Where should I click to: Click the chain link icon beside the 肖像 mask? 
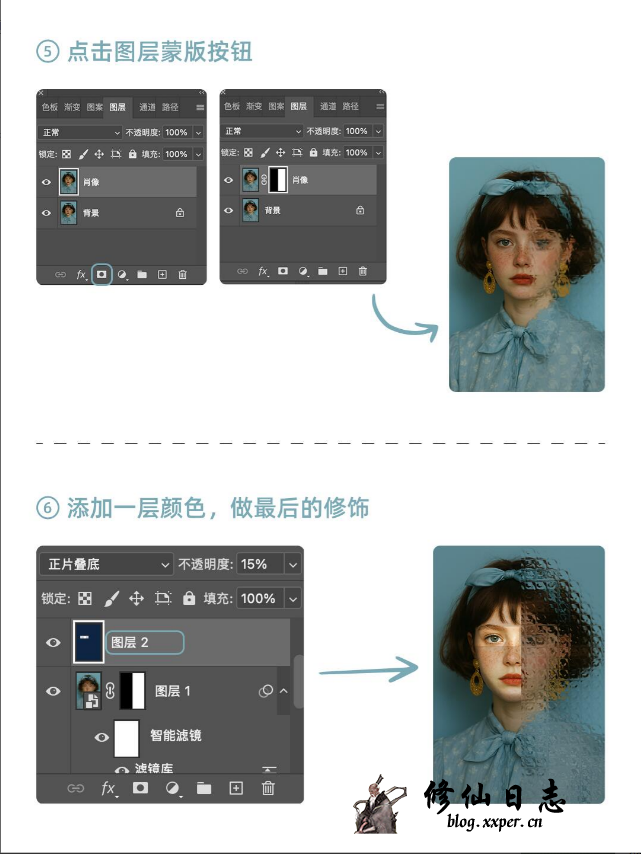[x=264, y=181]
